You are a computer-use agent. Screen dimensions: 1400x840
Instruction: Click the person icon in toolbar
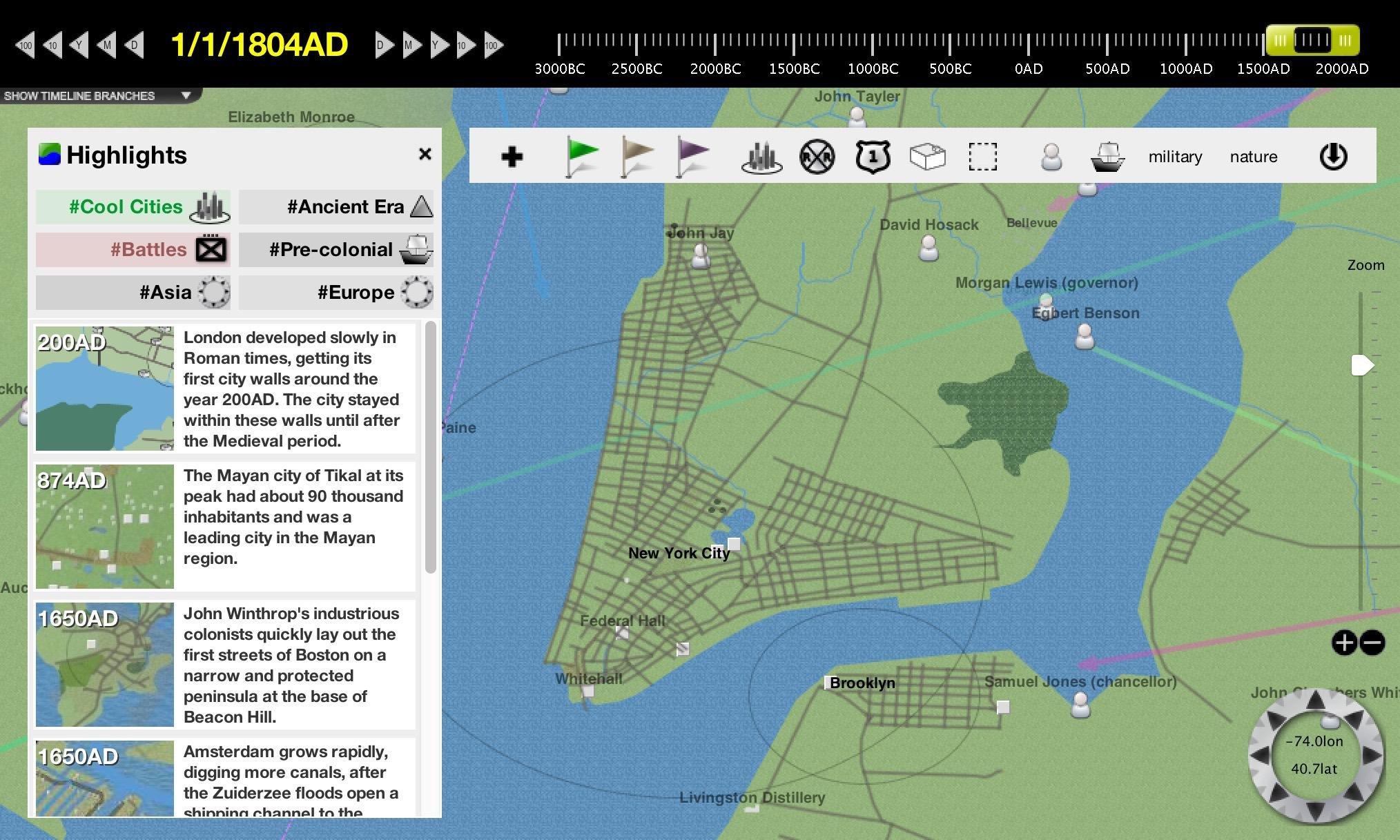[1051, 157]
